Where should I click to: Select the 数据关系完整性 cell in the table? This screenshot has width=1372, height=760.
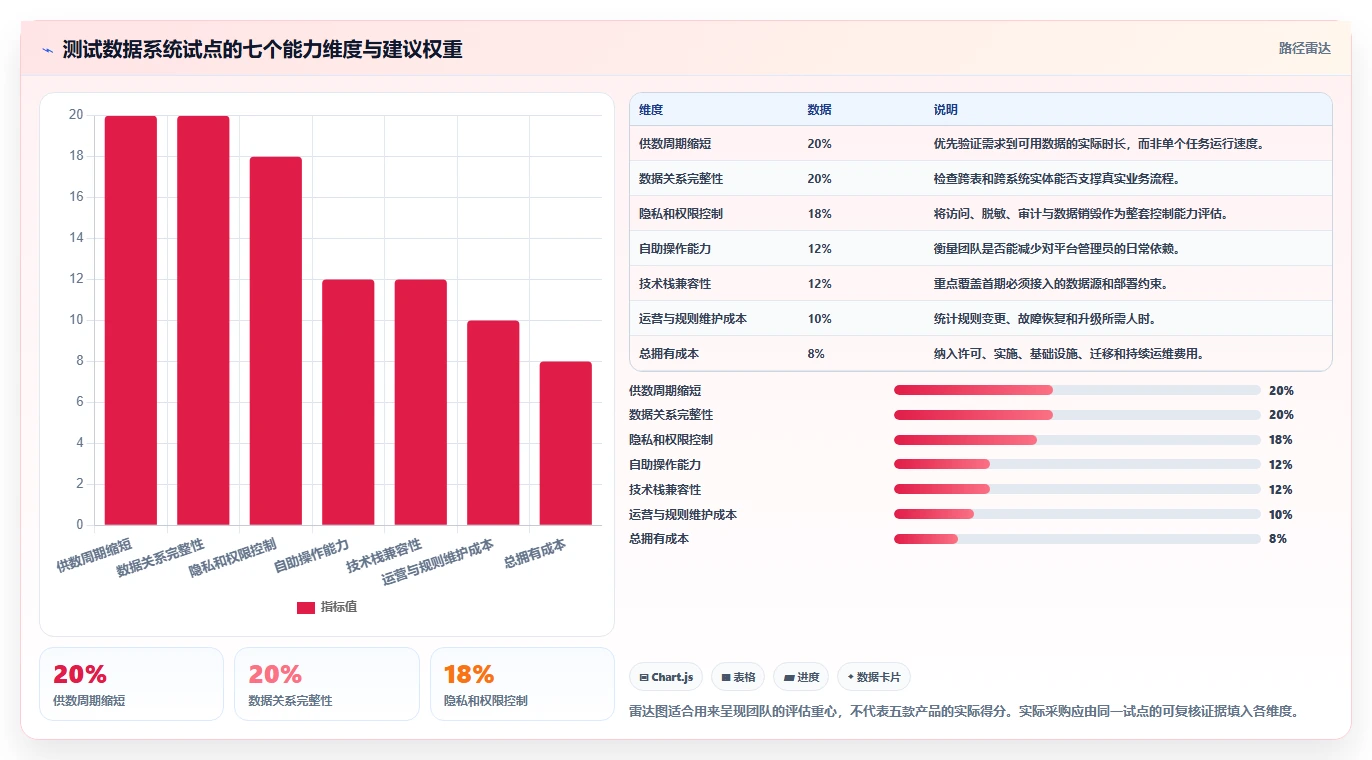pyautogui.click(x=681, y=179)
